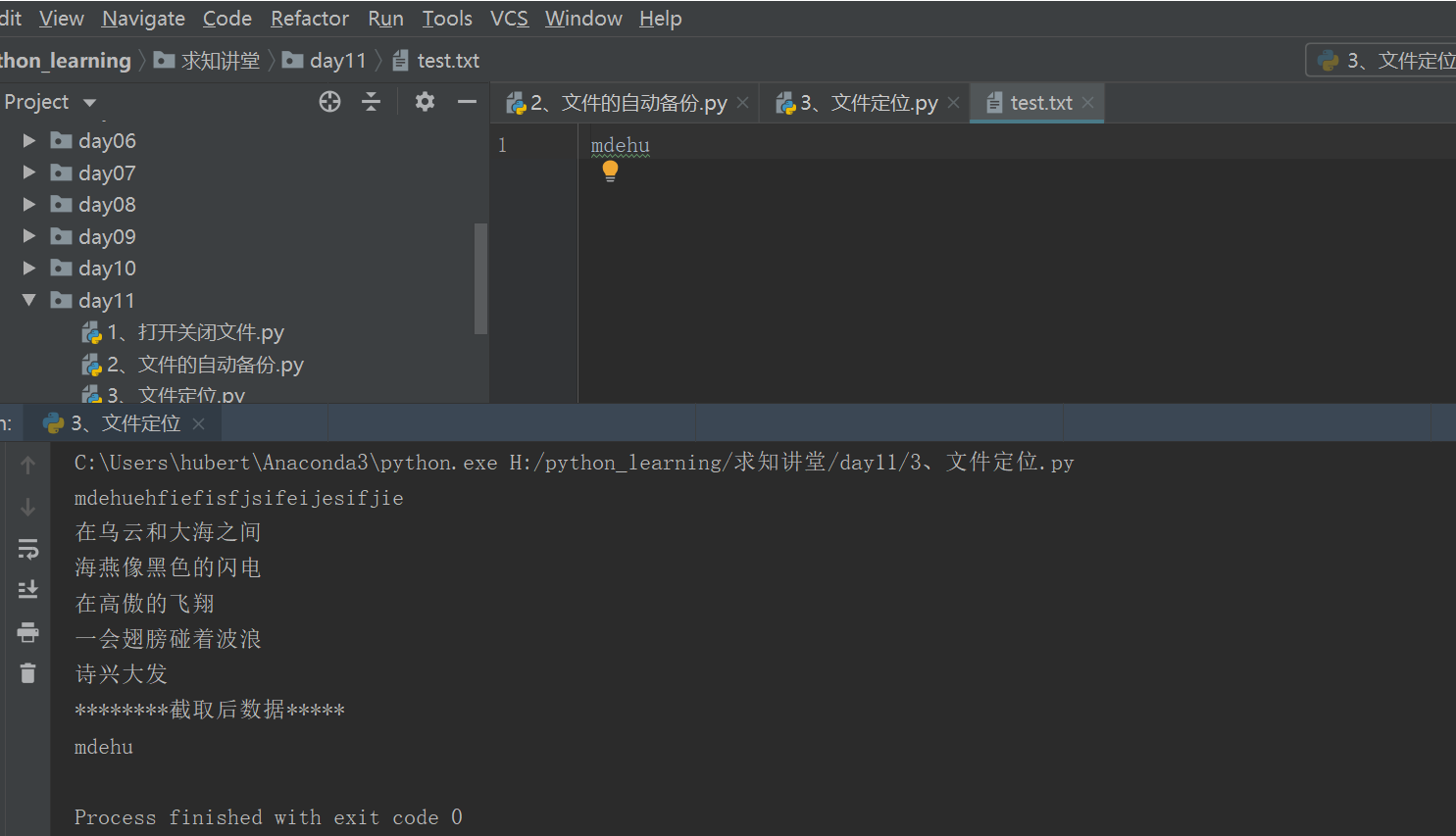Collapse the day11 folder
Viewport: 1456px width, 836px height.
[29, 300]
